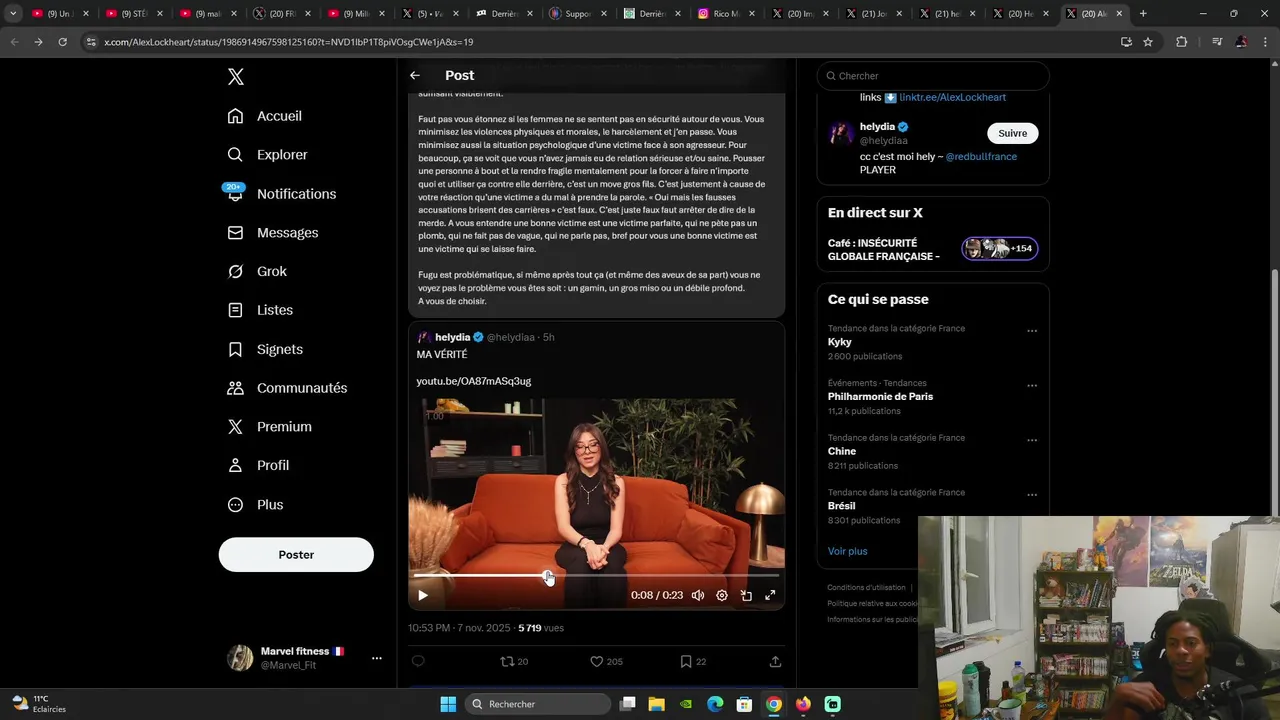
Task: Click the taskbar Rechercher search box
Action: [x=538, y=704]
